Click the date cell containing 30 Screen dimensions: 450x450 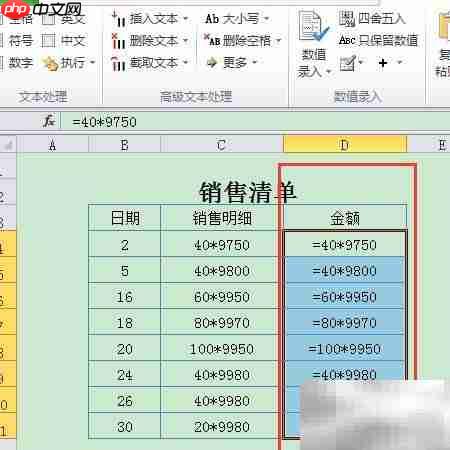coord(125,427)
